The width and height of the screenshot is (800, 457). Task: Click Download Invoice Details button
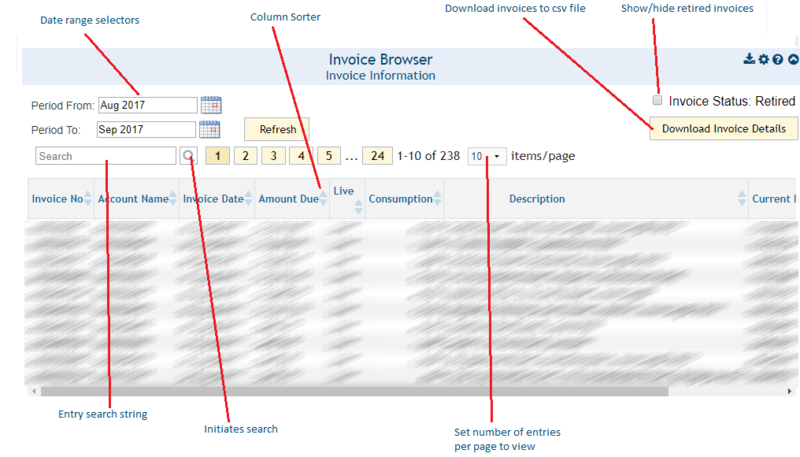pos(723,129)
